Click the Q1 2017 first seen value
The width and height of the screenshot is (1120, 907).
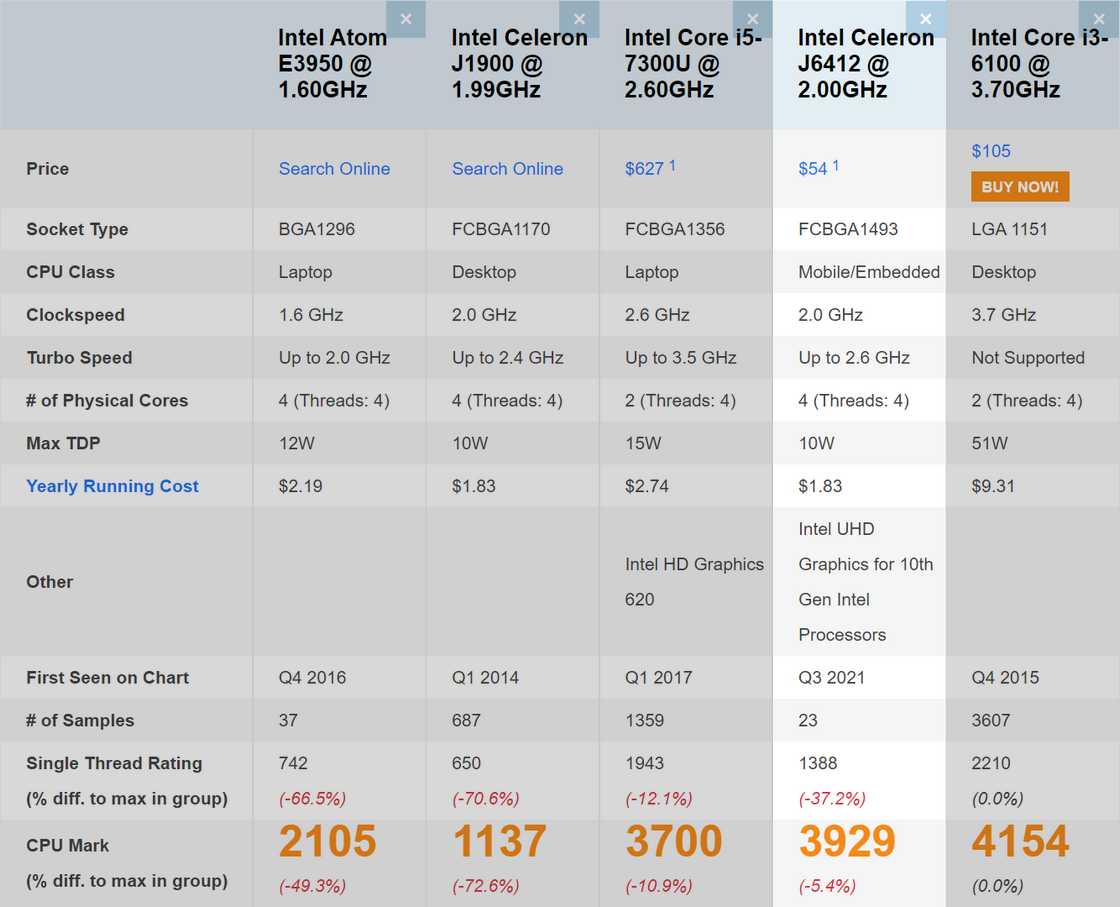pos(659,678)
